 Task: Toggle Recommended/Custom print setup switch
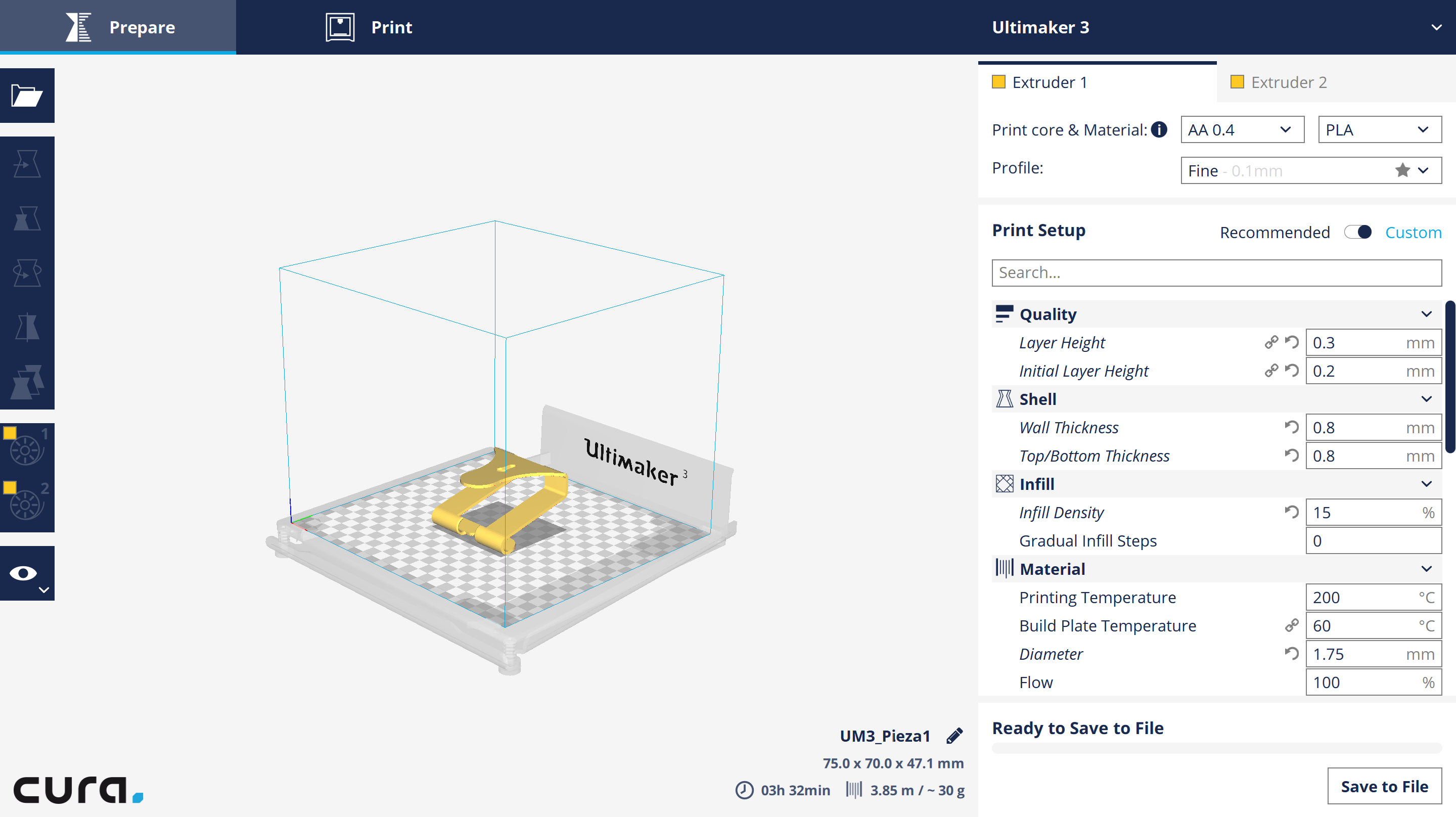1357,232
